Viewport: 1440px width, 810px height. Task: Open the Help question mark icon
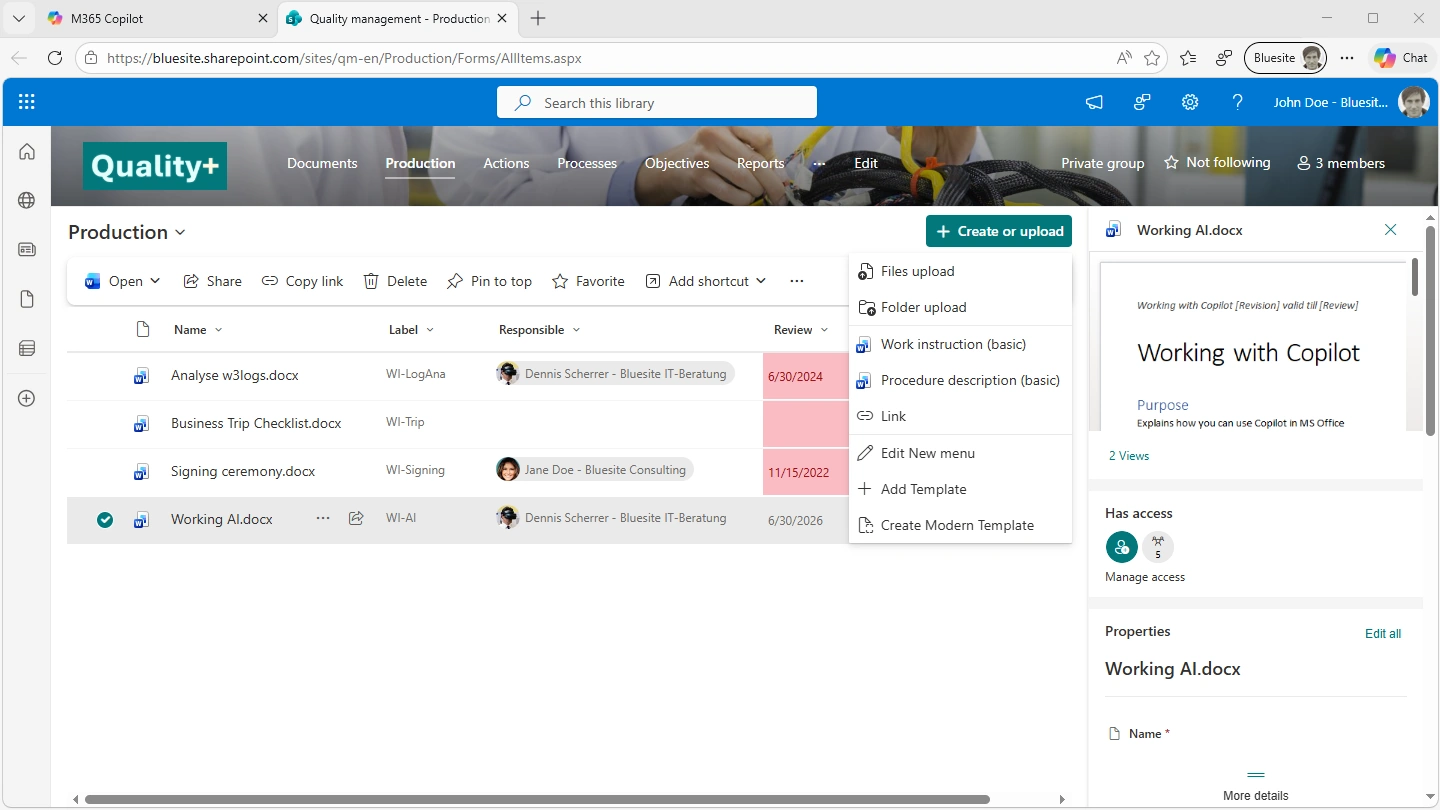tap(1238, 101)
